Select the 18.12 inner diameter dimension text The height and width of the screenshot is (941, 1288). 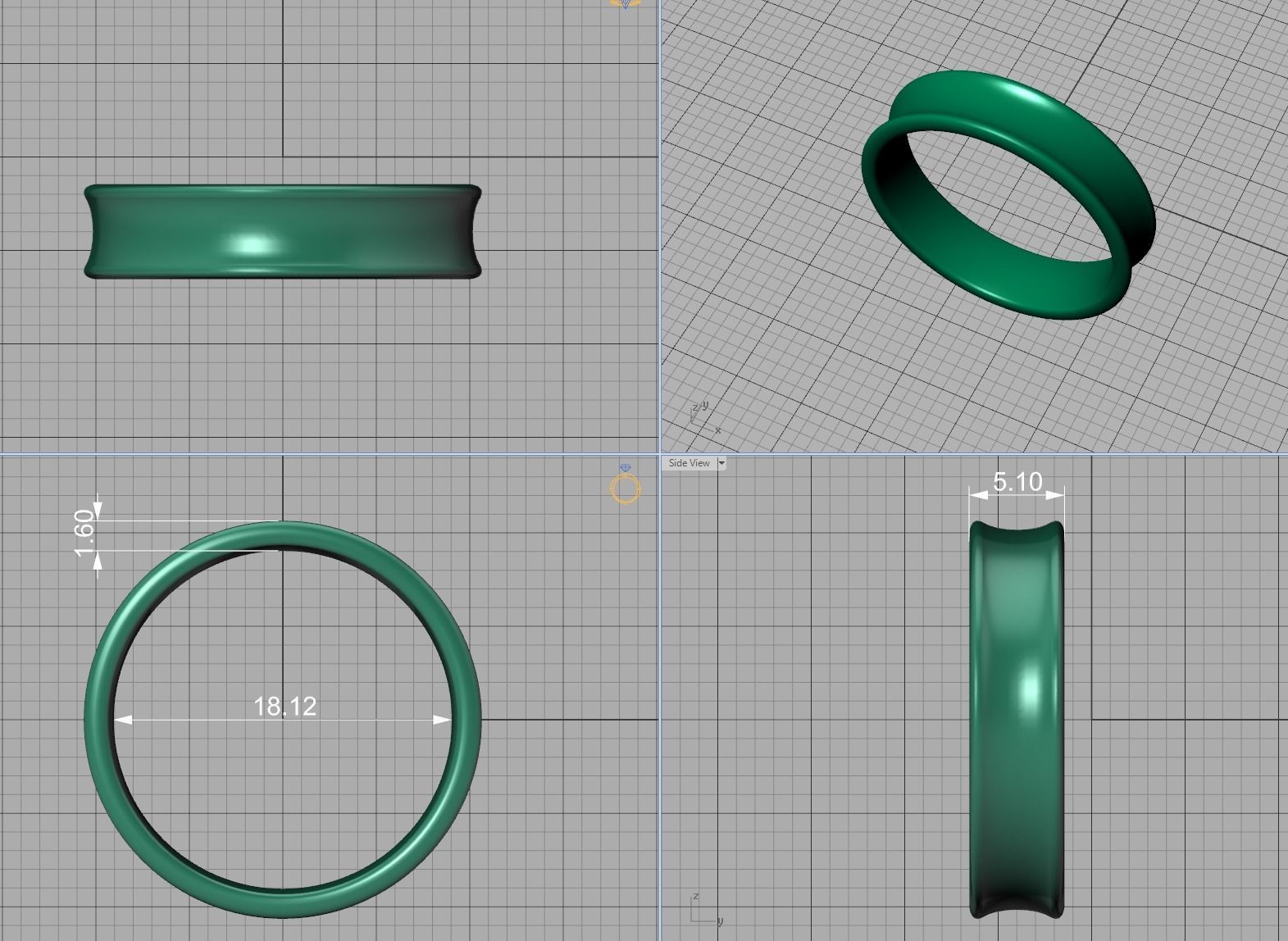tap(284, 706)
